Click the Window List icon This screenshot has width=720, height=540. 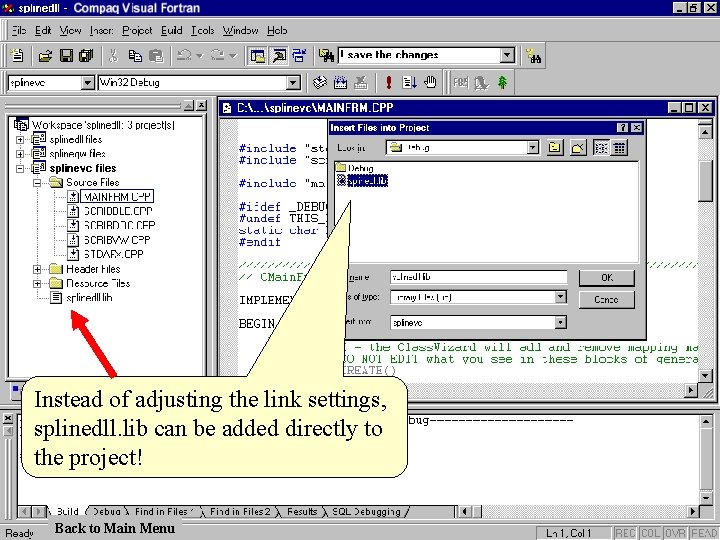point(299,56)
